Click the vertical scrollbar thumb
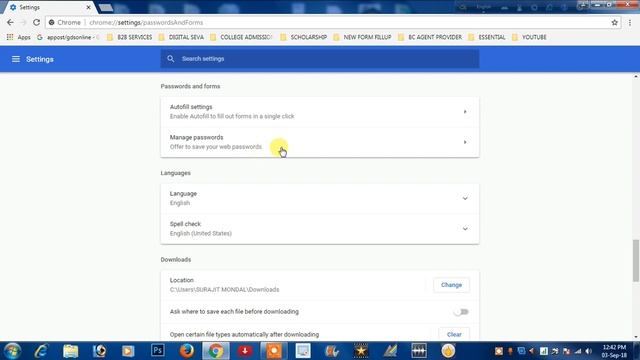Image resolution: width=640 pixels, height=360 pixels. point(636,260)
